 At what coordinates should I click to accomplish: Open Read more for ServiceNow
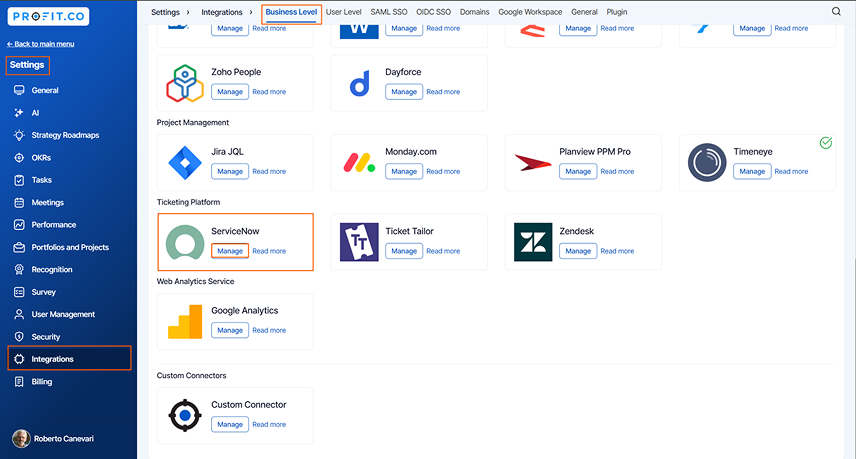(x=269, y=251)
